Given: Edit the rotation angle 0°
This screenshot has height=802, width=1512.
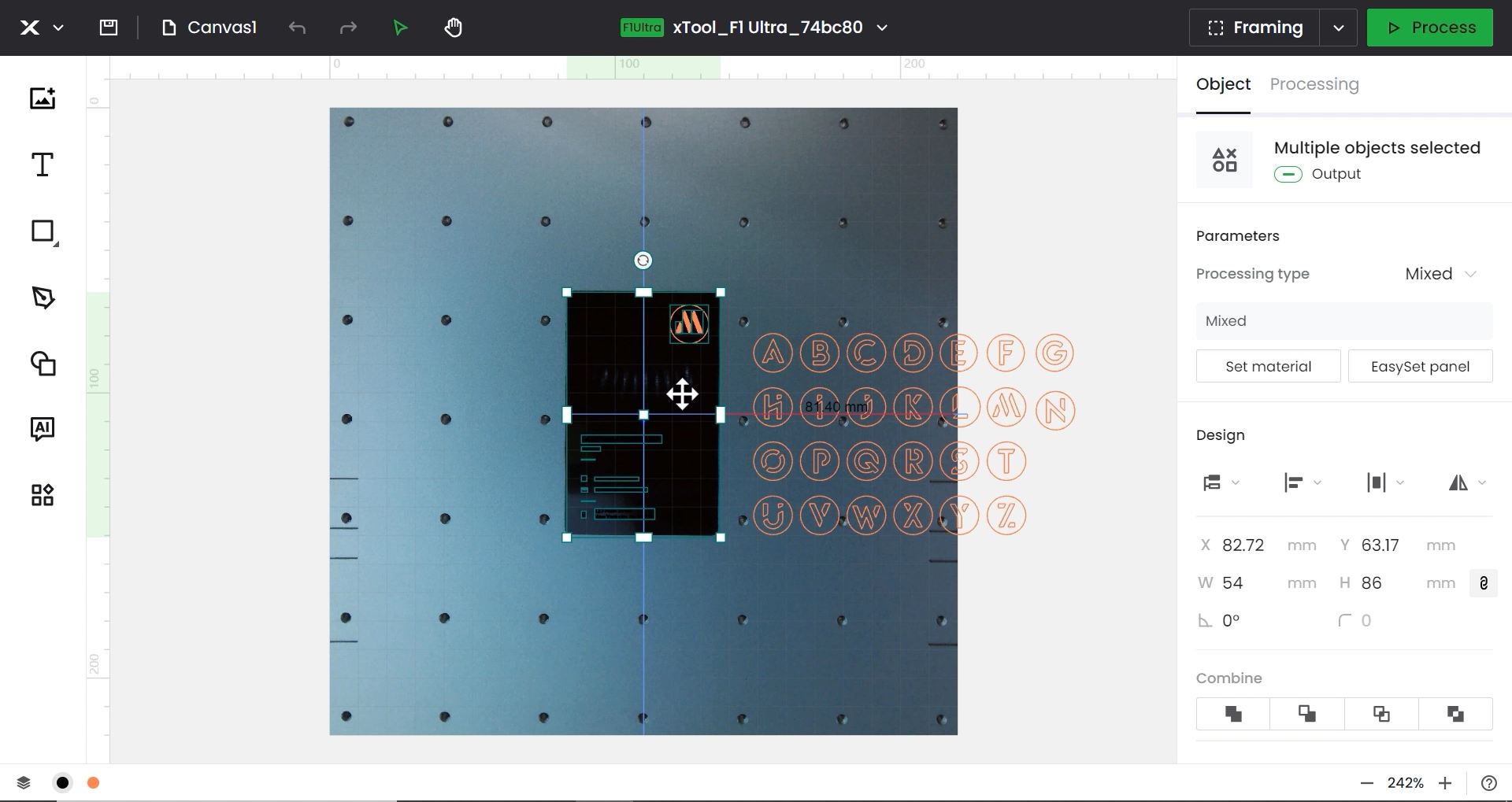Looking at the screenshot, I should [x=1231, y=621].
